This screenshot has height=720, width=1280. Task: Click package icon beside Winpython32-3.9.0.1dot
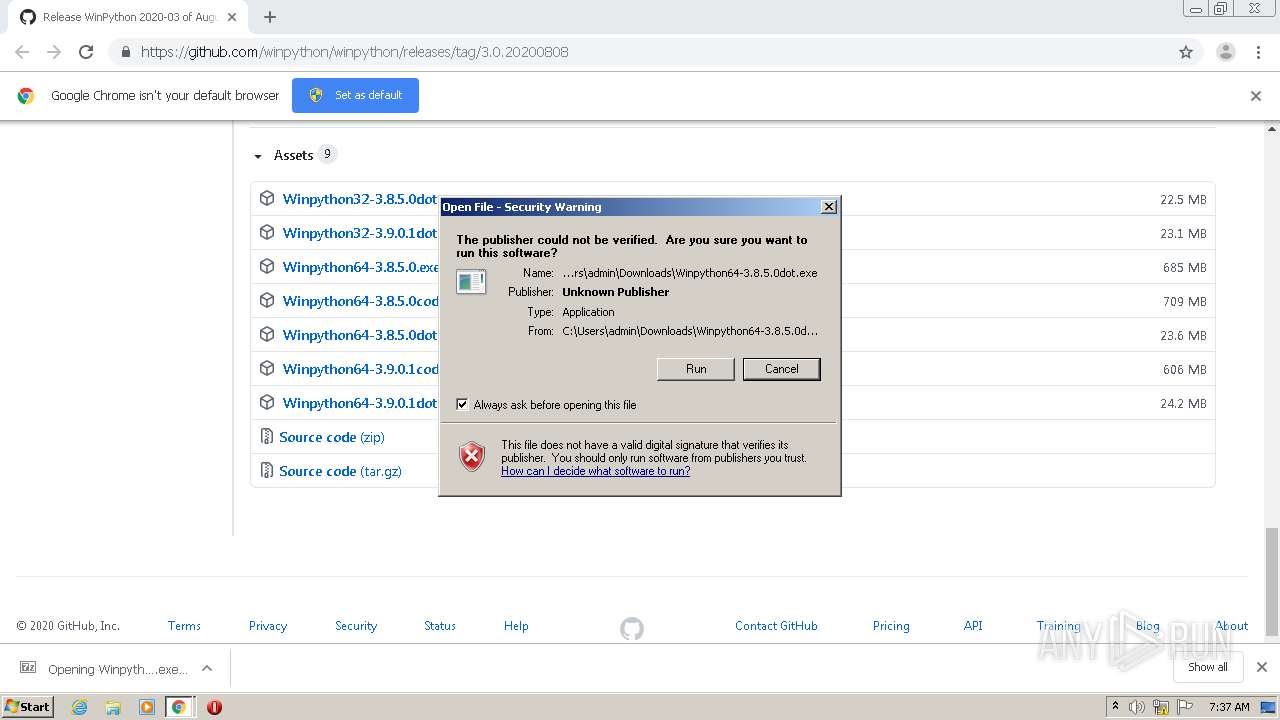click(267, 232)
